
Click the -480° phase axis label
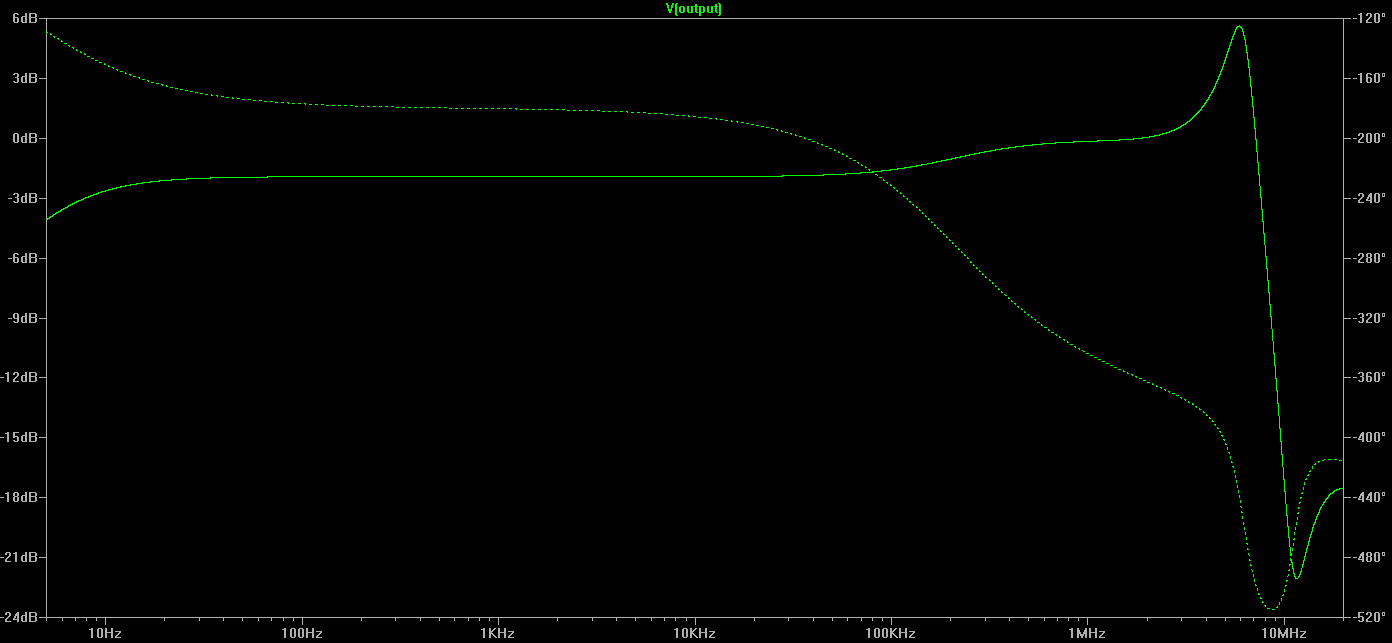coord(1367,557)
